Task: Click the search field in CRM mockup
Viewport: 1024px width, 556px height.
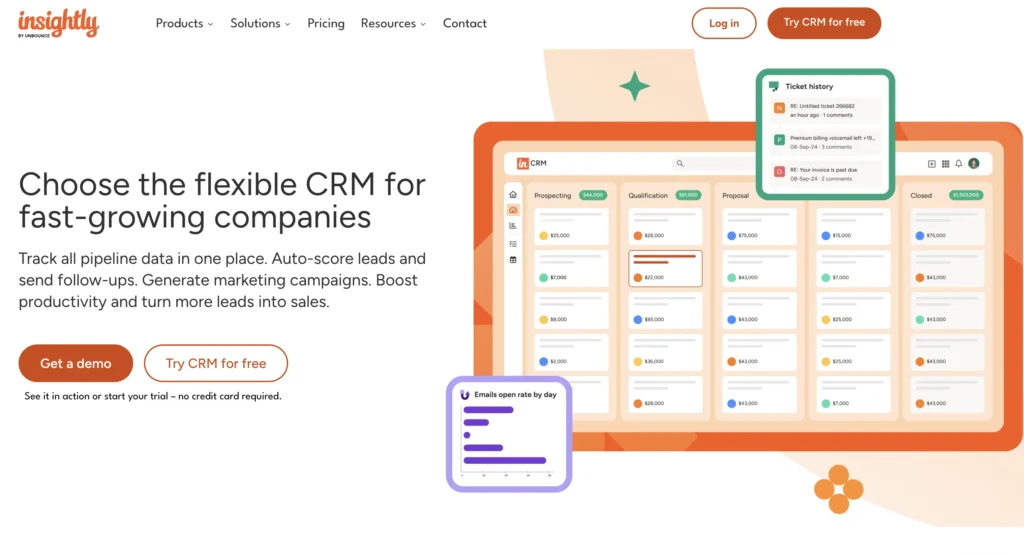Action: pos(715,163)
